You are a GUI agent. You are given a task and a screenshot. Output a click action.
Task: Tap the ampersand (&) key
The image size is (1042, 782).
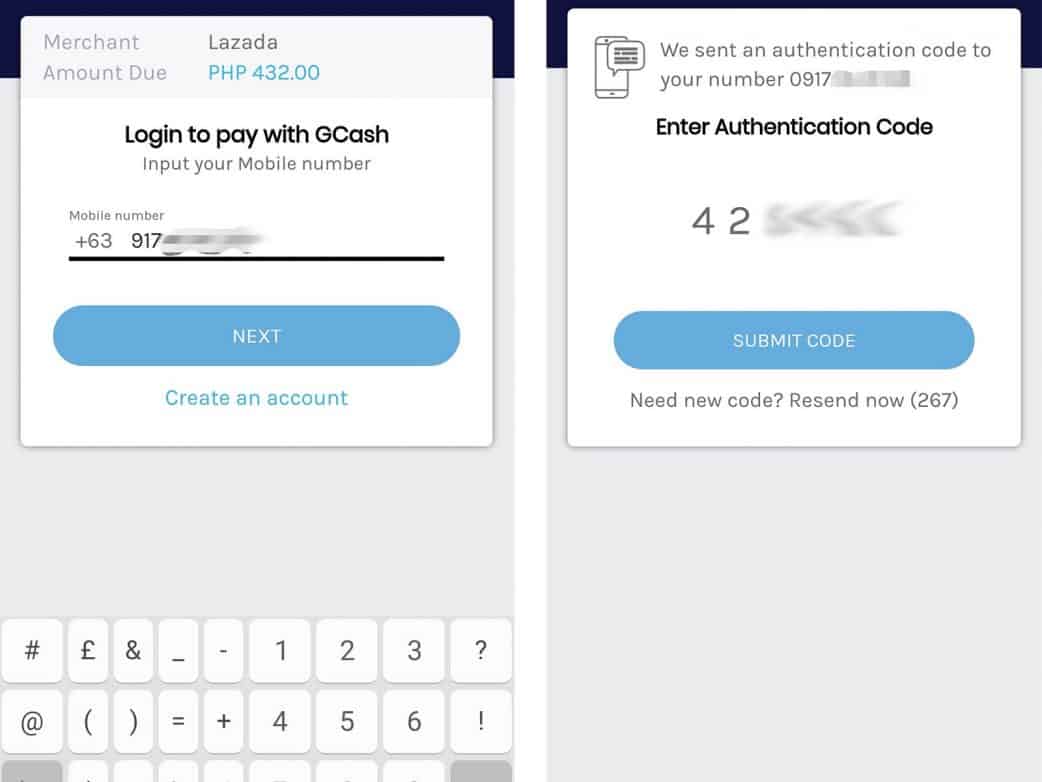coord(133,651)
